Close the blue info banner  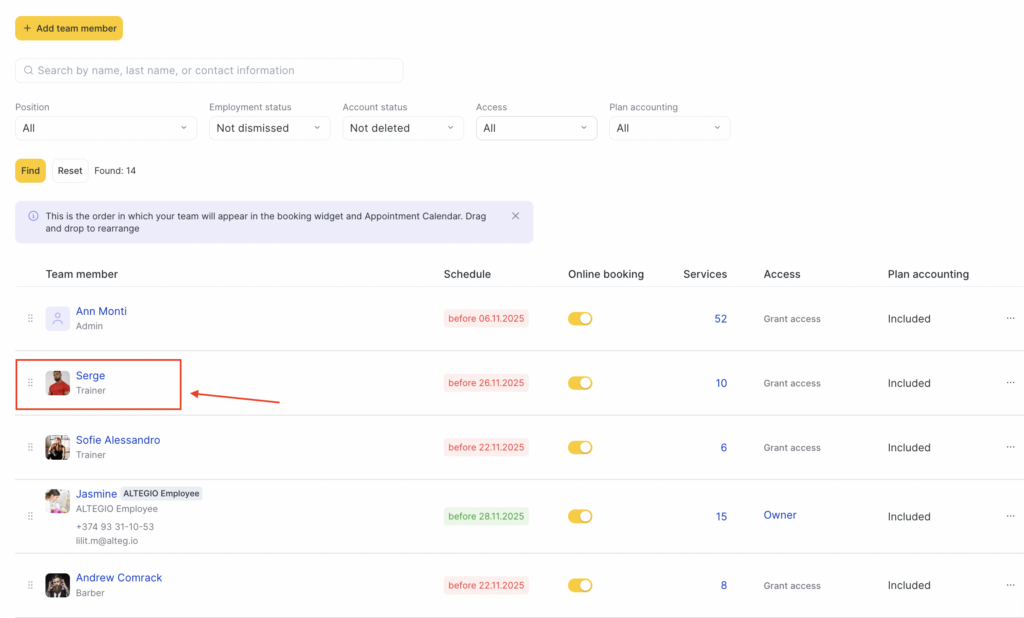point(515,216)
